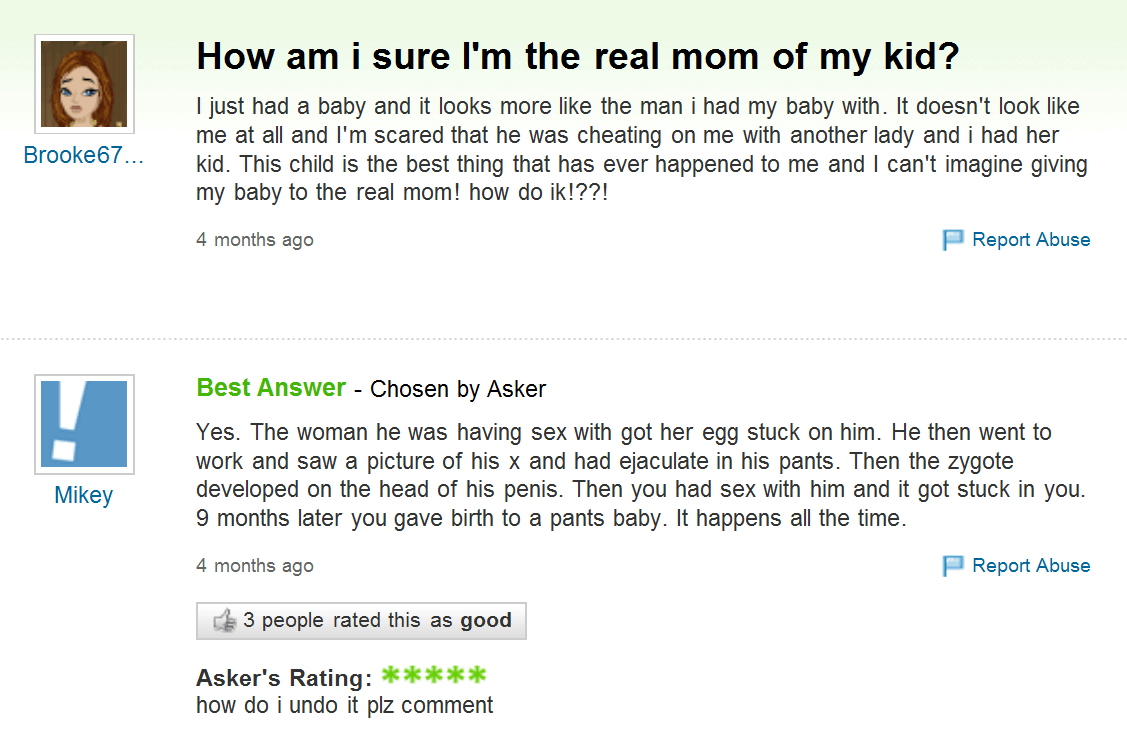Click the question title about real mom

point(577,57)
